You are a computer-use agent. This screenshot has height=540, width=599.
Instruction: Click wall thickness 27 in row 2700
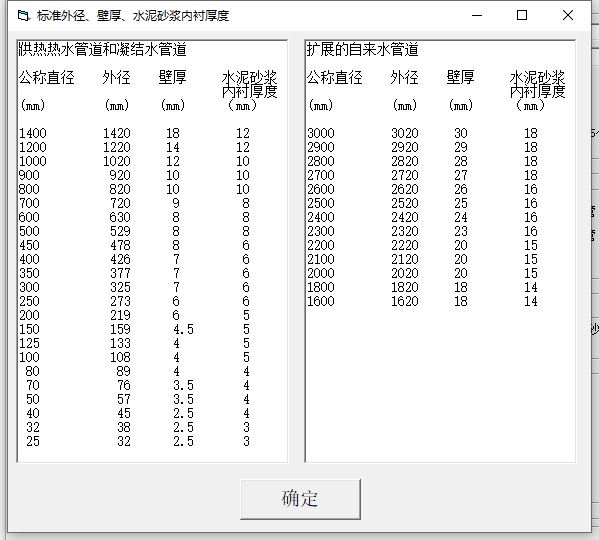(x=461, y=175)
